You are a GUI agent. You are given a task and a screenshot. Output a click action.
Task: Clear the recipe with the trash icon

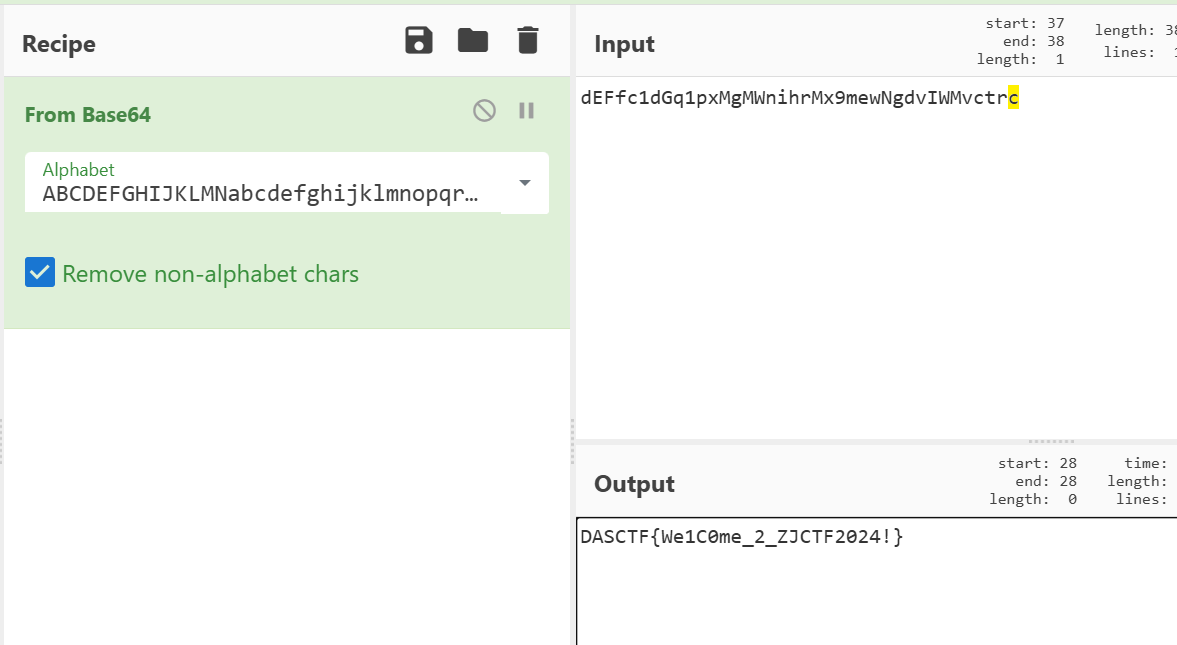(x=527, y=41)
